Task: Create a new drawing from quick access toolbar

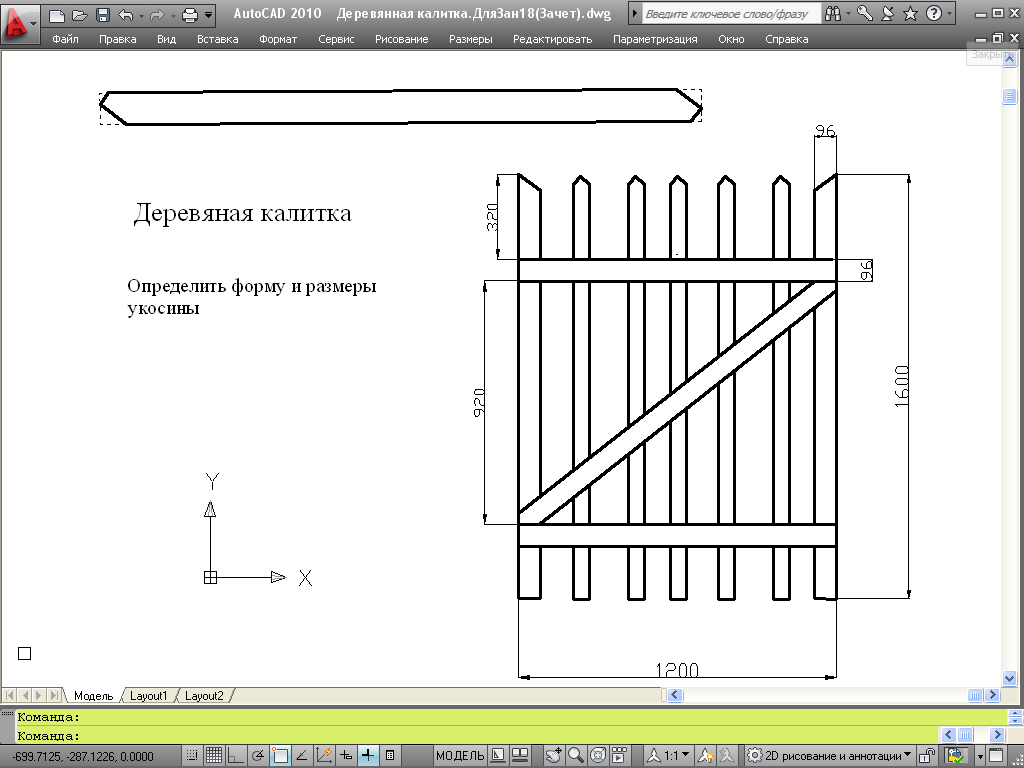Action: 57,14
